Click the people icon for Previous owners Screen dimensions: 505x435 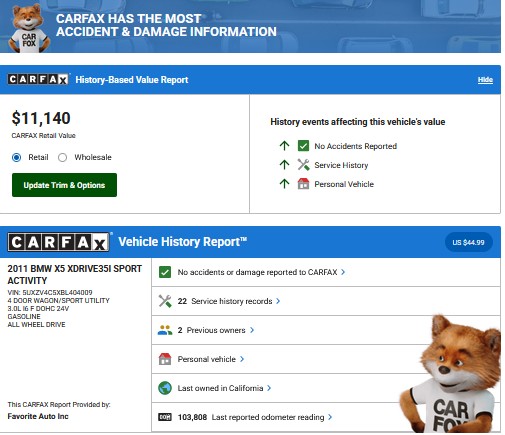tap(165, 330)
